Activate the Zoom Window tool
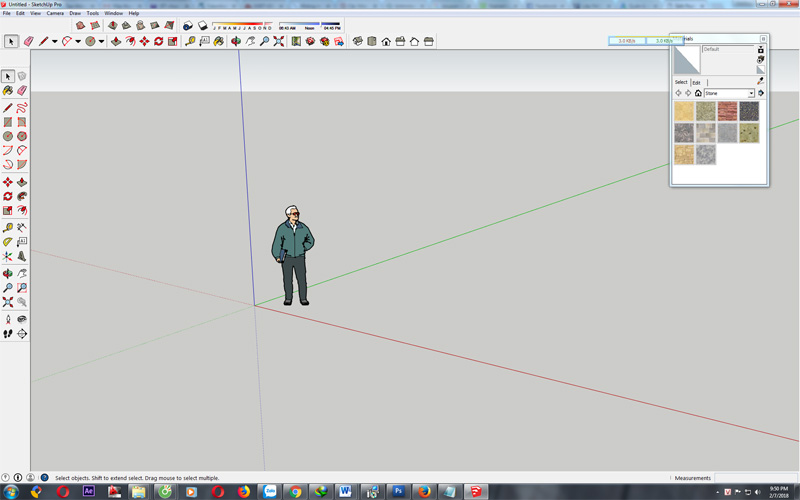 click(x=22, y=288)
